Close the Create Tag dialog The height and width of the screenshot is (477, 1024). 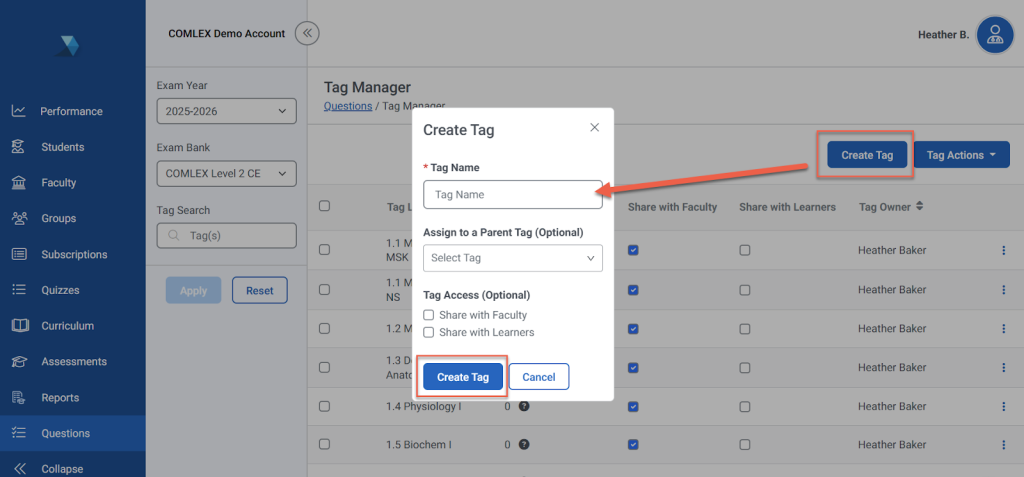point(594,128)
